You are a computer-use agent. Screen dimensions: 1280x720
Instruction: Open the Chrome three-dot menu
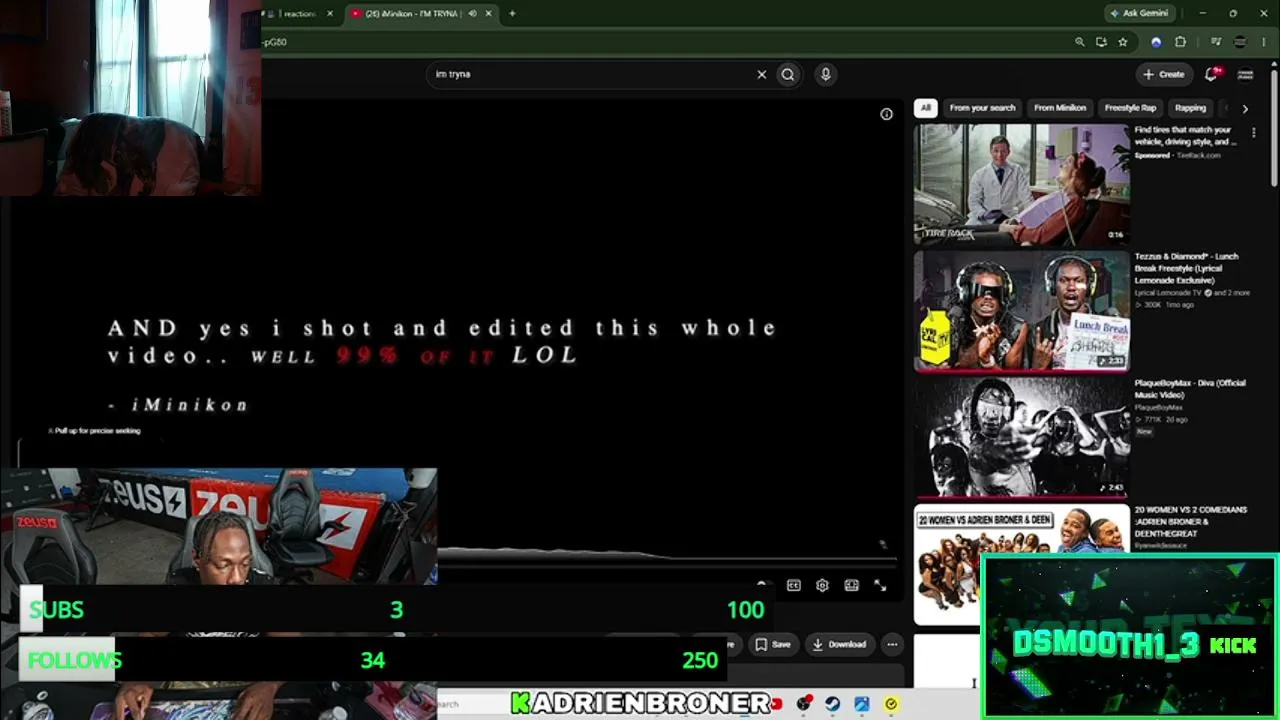1264,42
